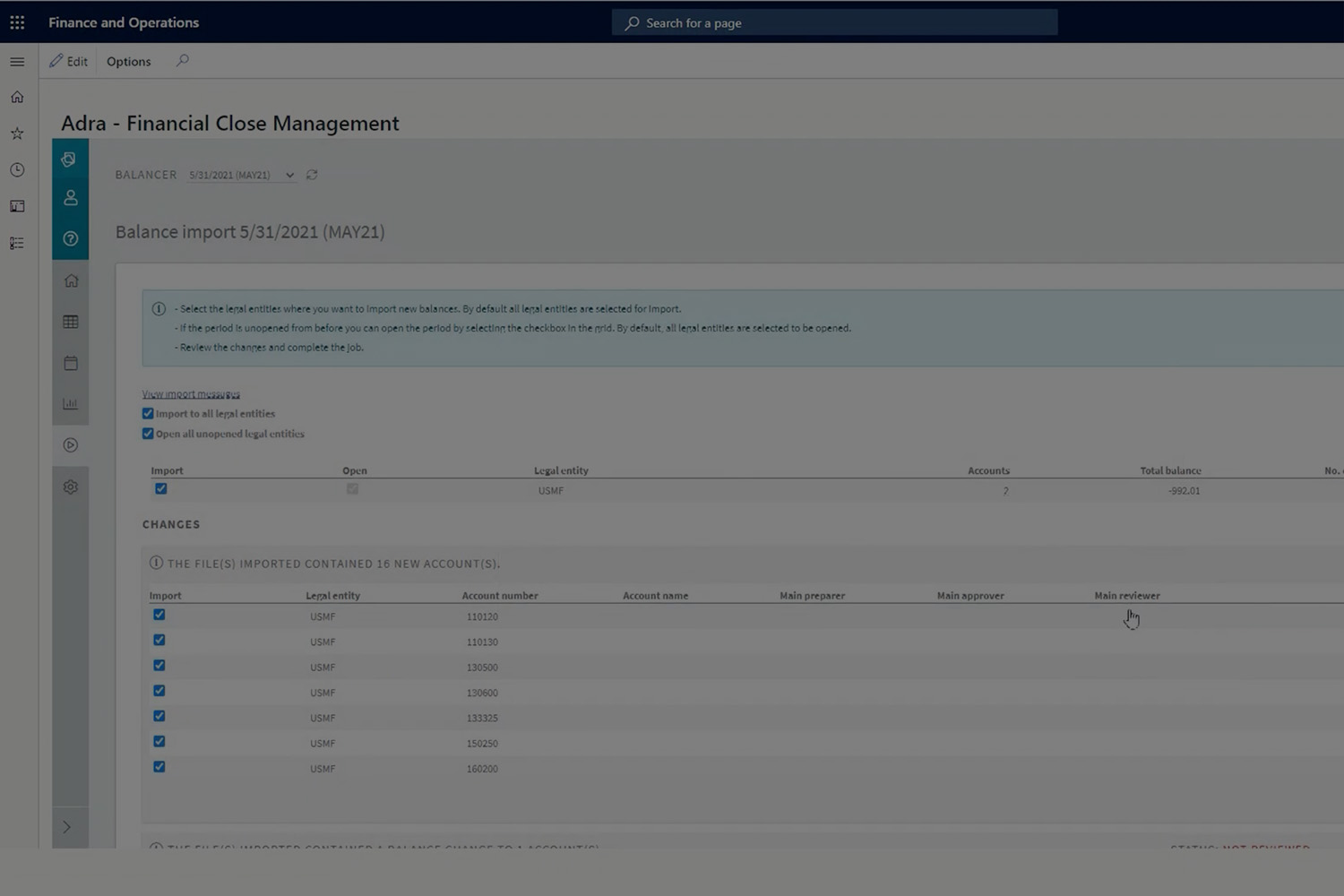Viewport: 1344px width, 896px height.
Task: Open the View import messages link
Action: coord(191,394)
